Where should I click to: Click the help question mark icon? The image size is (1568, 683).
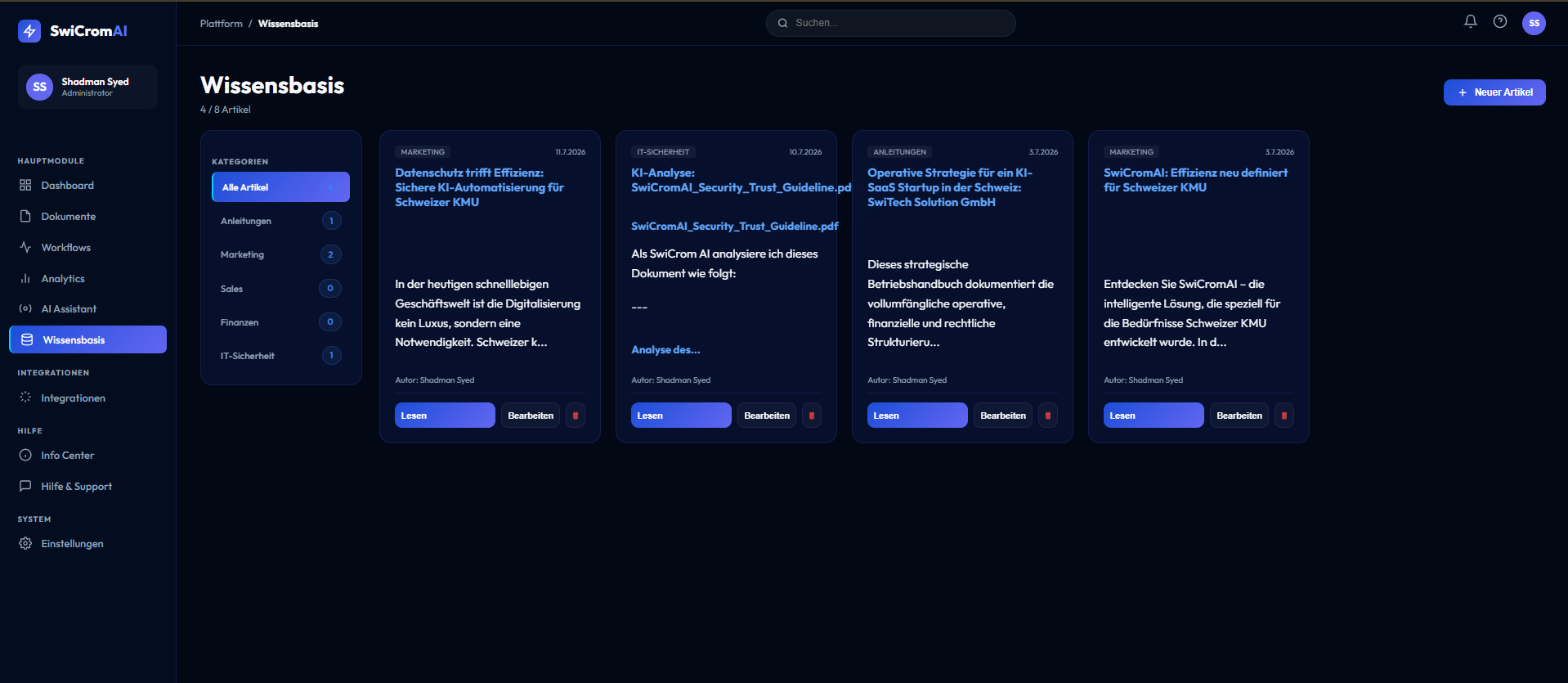pyautogui.click(x=1500, y=22)
